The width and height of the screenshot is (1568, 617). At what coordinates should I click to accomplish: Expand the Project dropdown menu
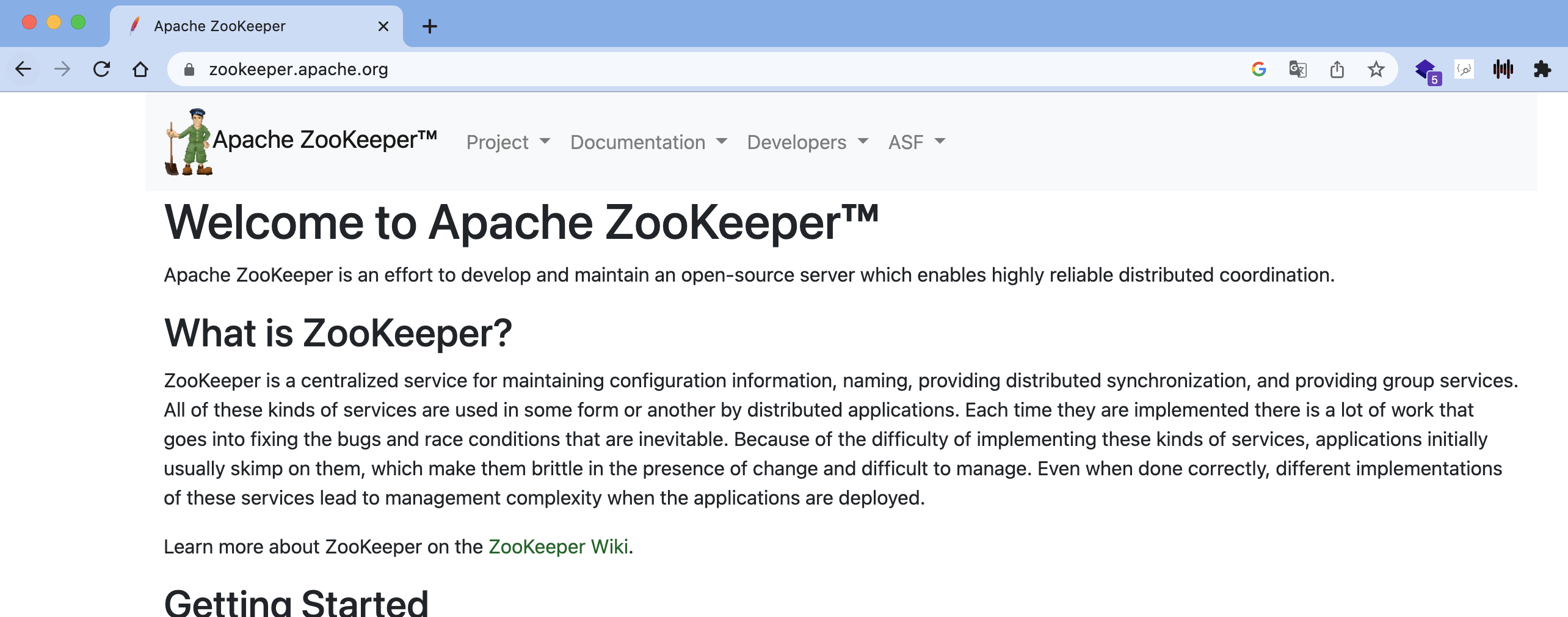point(508,142)
